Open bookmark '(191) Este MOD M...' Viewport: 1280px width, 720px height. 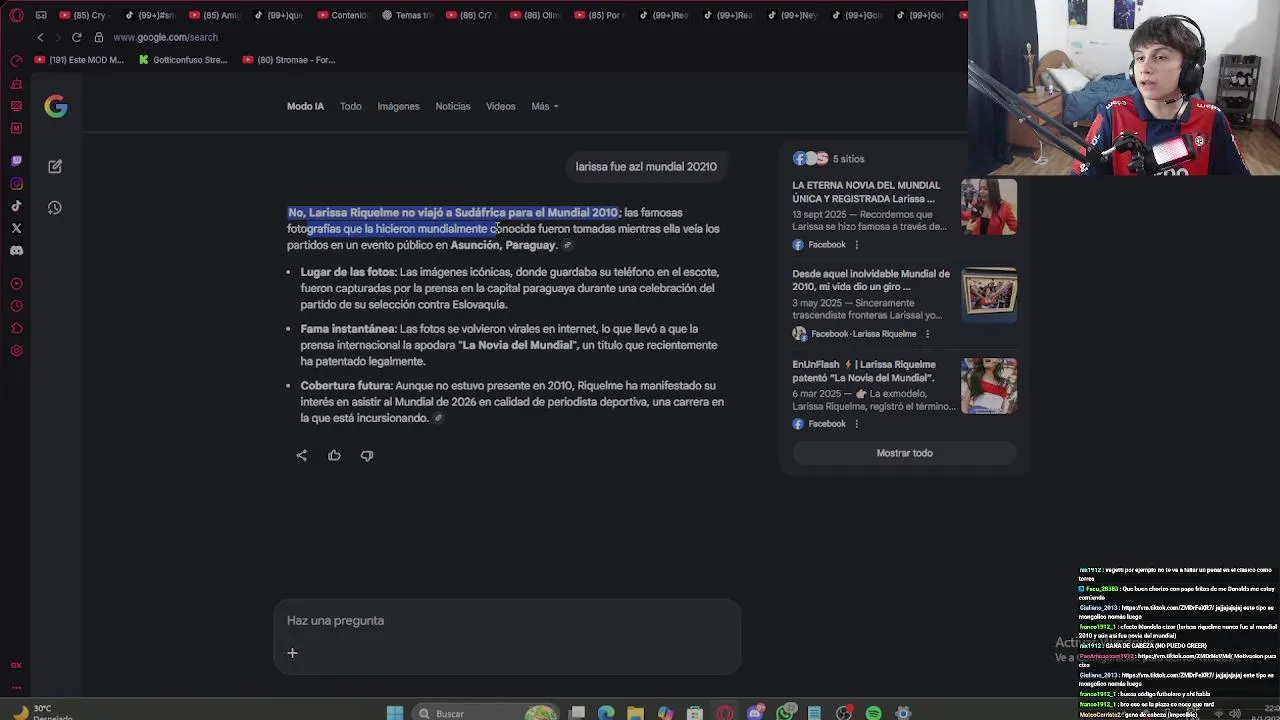pos(79,60)
